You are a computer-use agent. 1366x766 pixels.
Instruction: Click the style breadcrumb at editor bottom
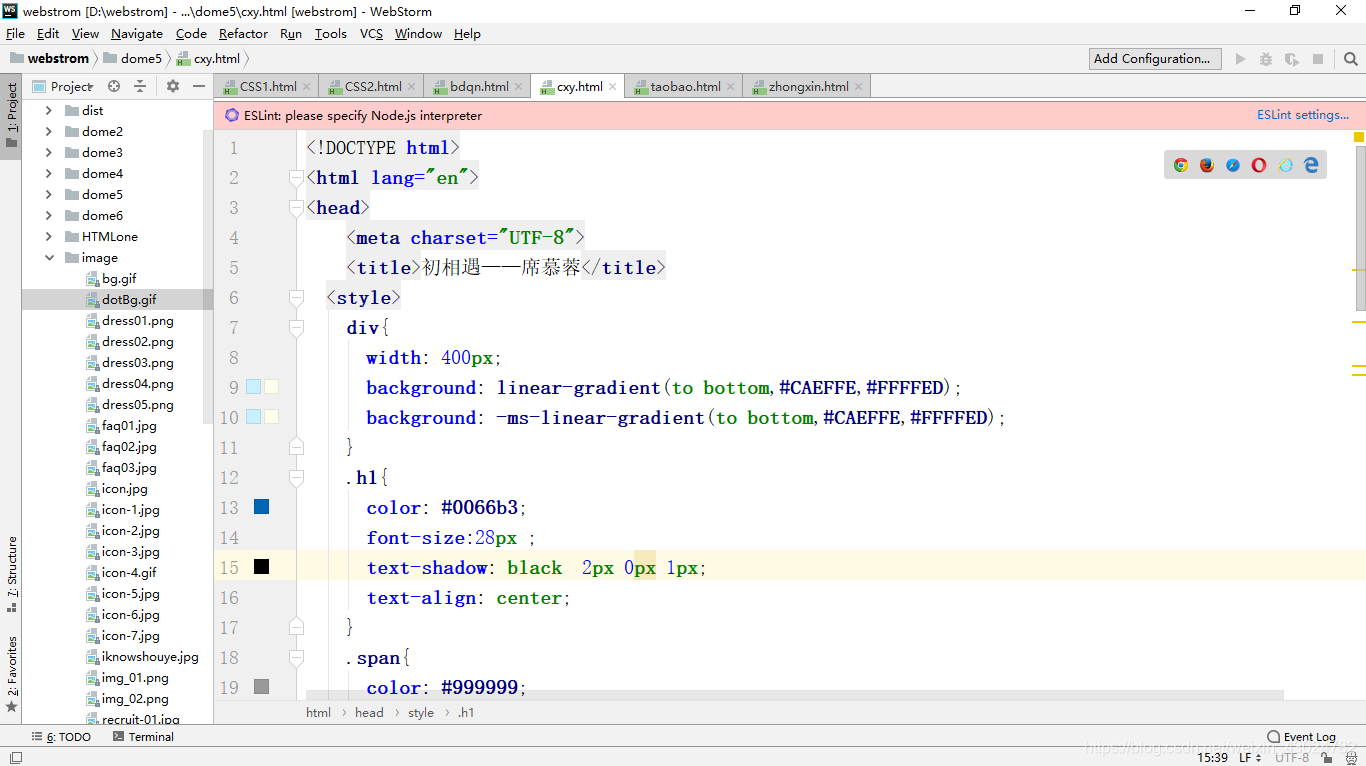click(x=421, y=713)
